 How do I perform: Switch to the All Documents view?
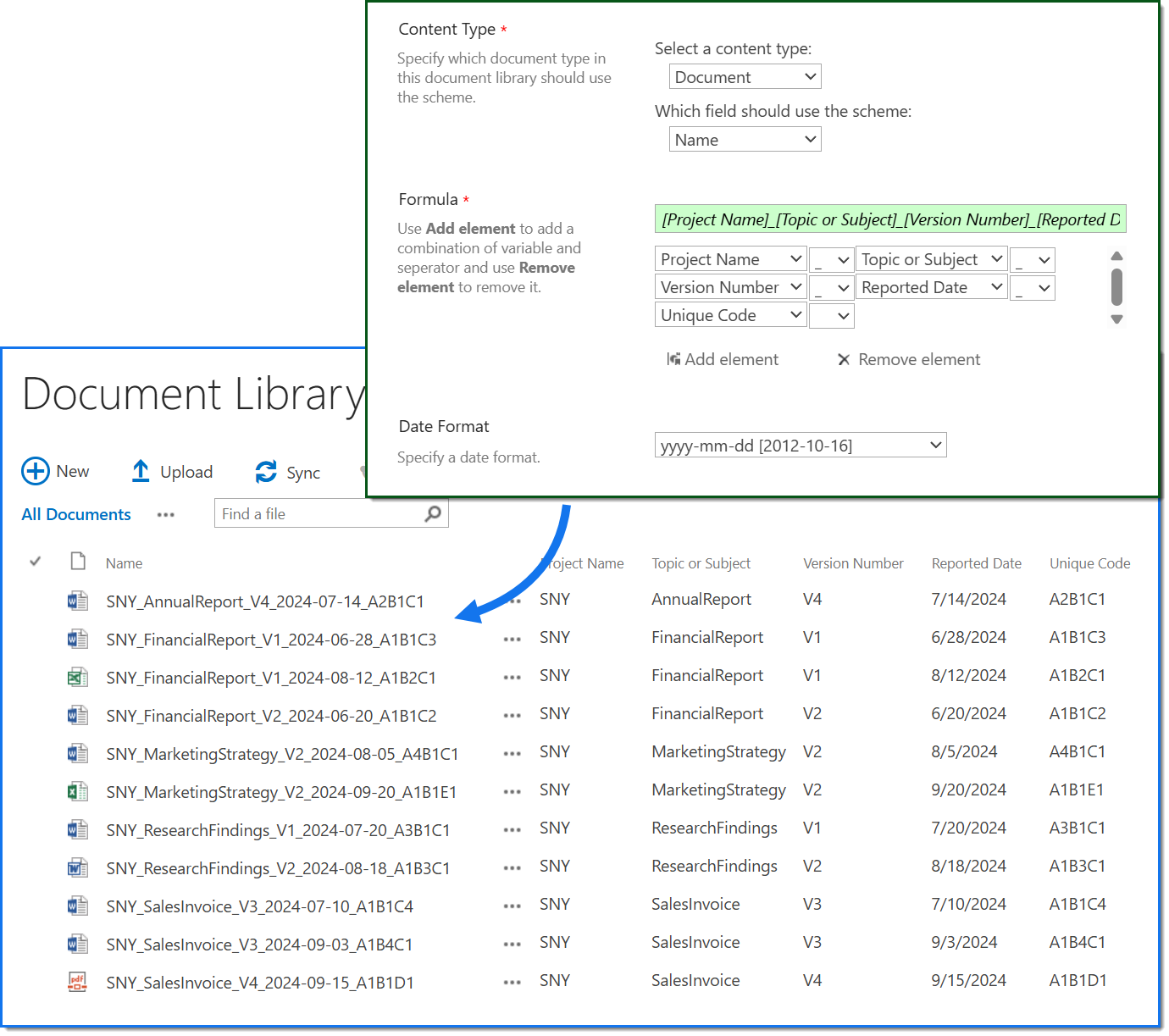tap(76, 514)
